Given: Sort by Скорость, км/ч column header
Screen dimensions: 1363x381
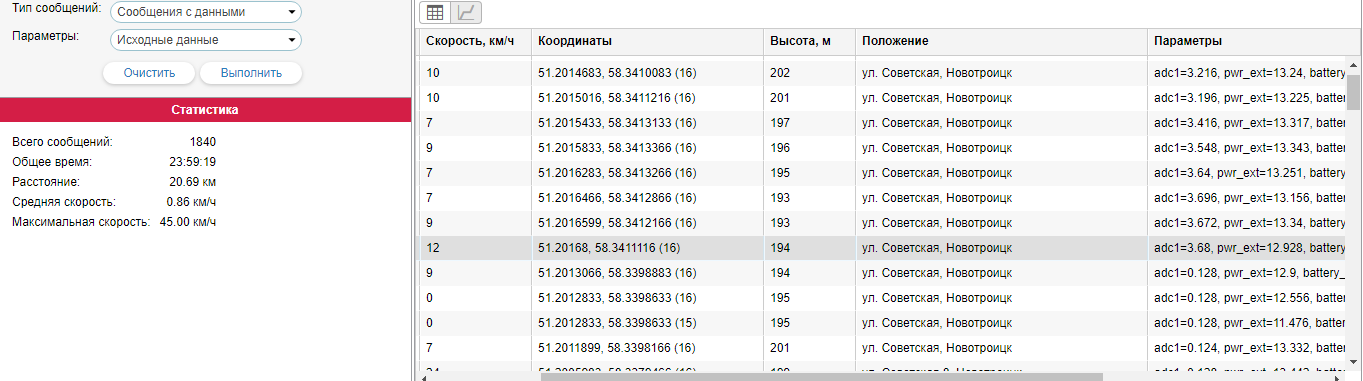Looking at the screenshot, I should tap(475, 41).
